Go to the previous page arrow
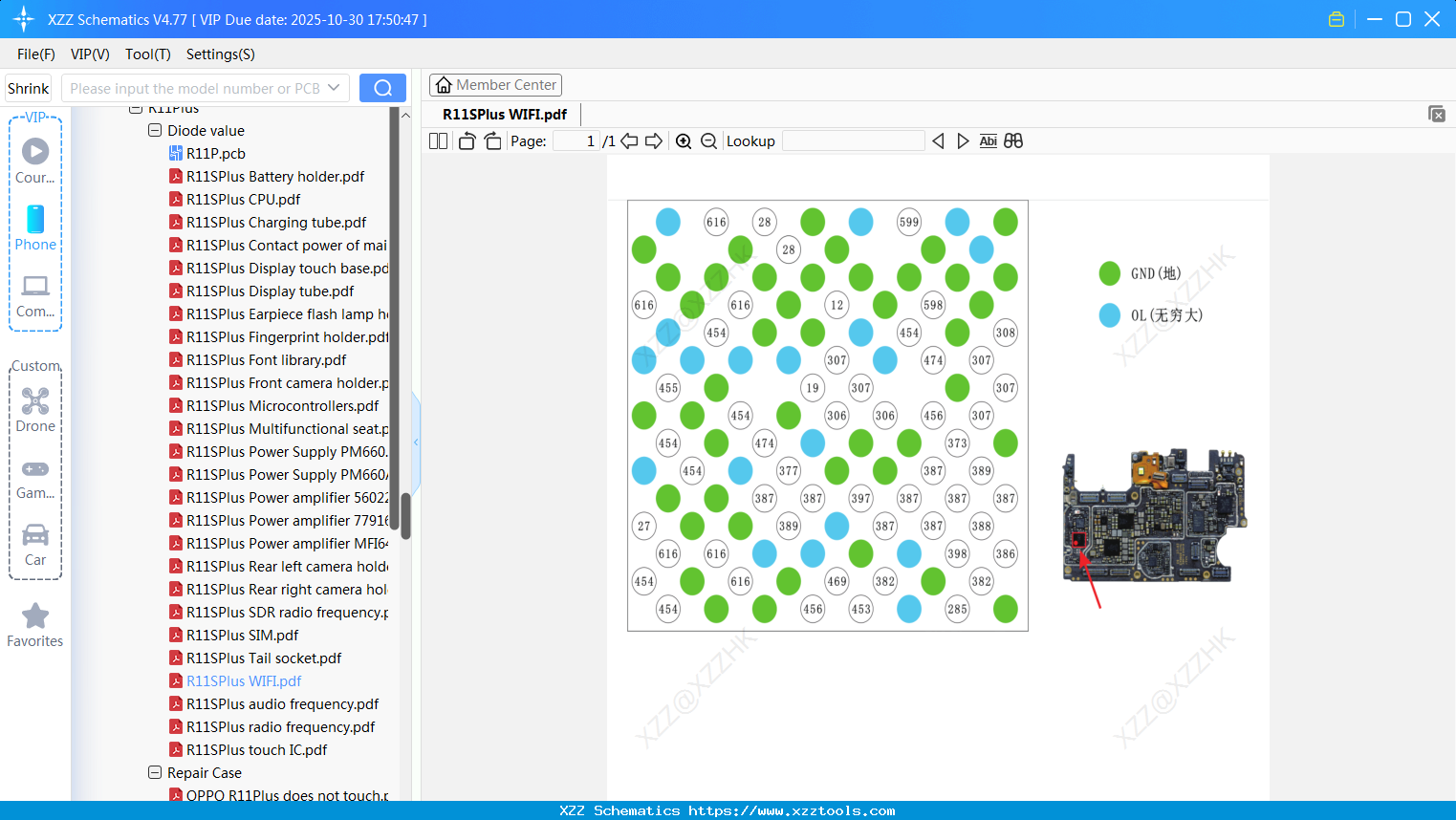 (629, 141)
